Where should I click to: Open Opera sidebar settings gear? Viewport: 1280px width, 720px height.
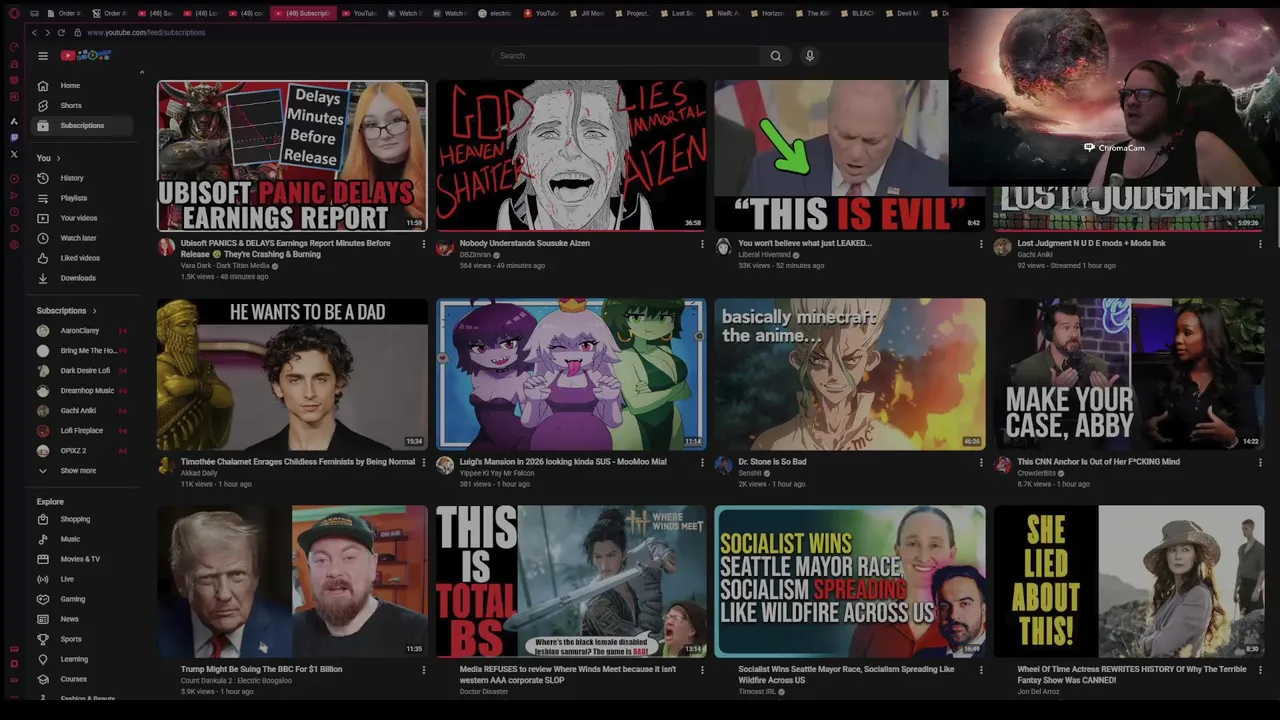tap(14, 245)
